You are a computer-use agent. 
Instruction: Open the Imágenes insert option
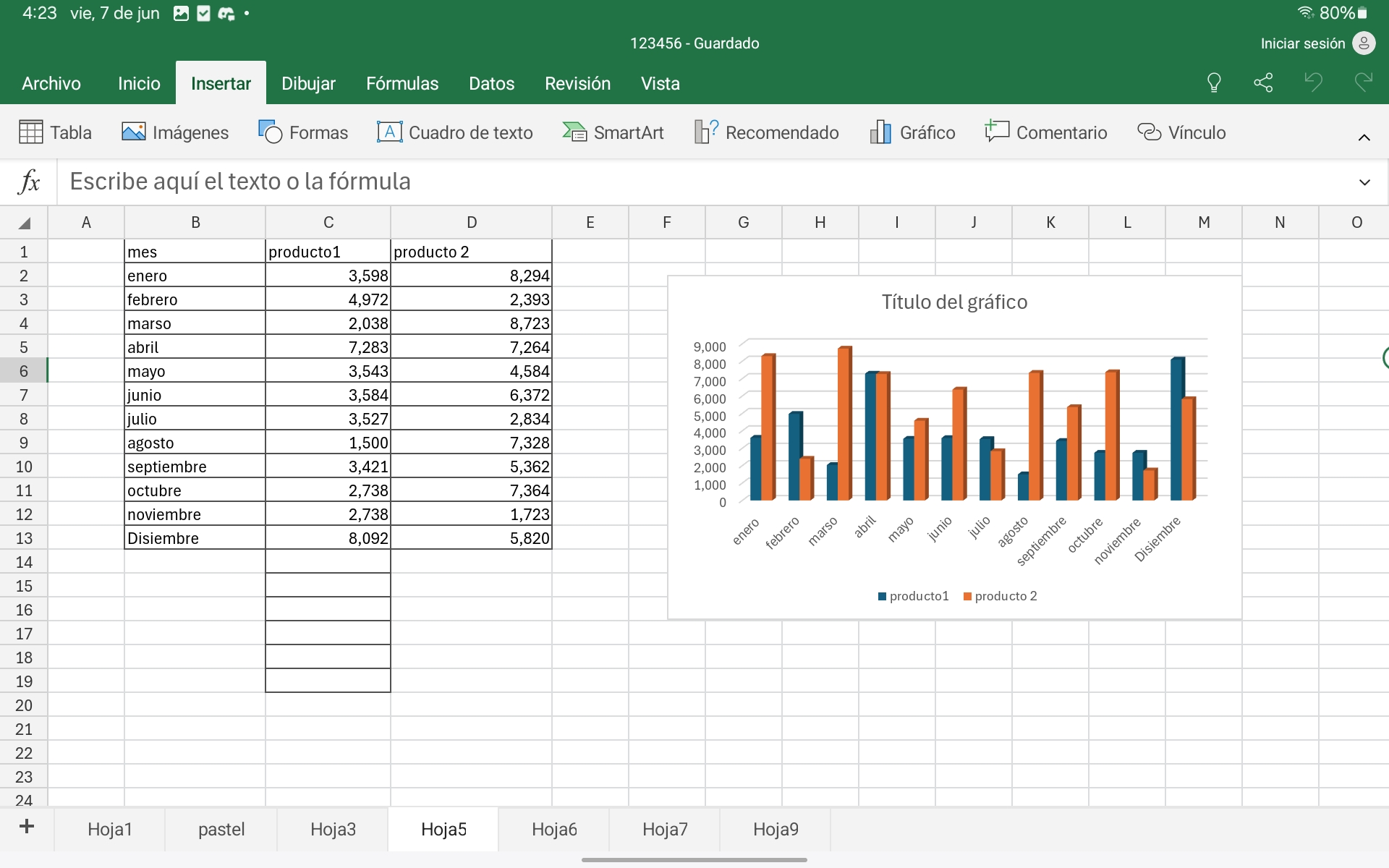tap(175, 132)
